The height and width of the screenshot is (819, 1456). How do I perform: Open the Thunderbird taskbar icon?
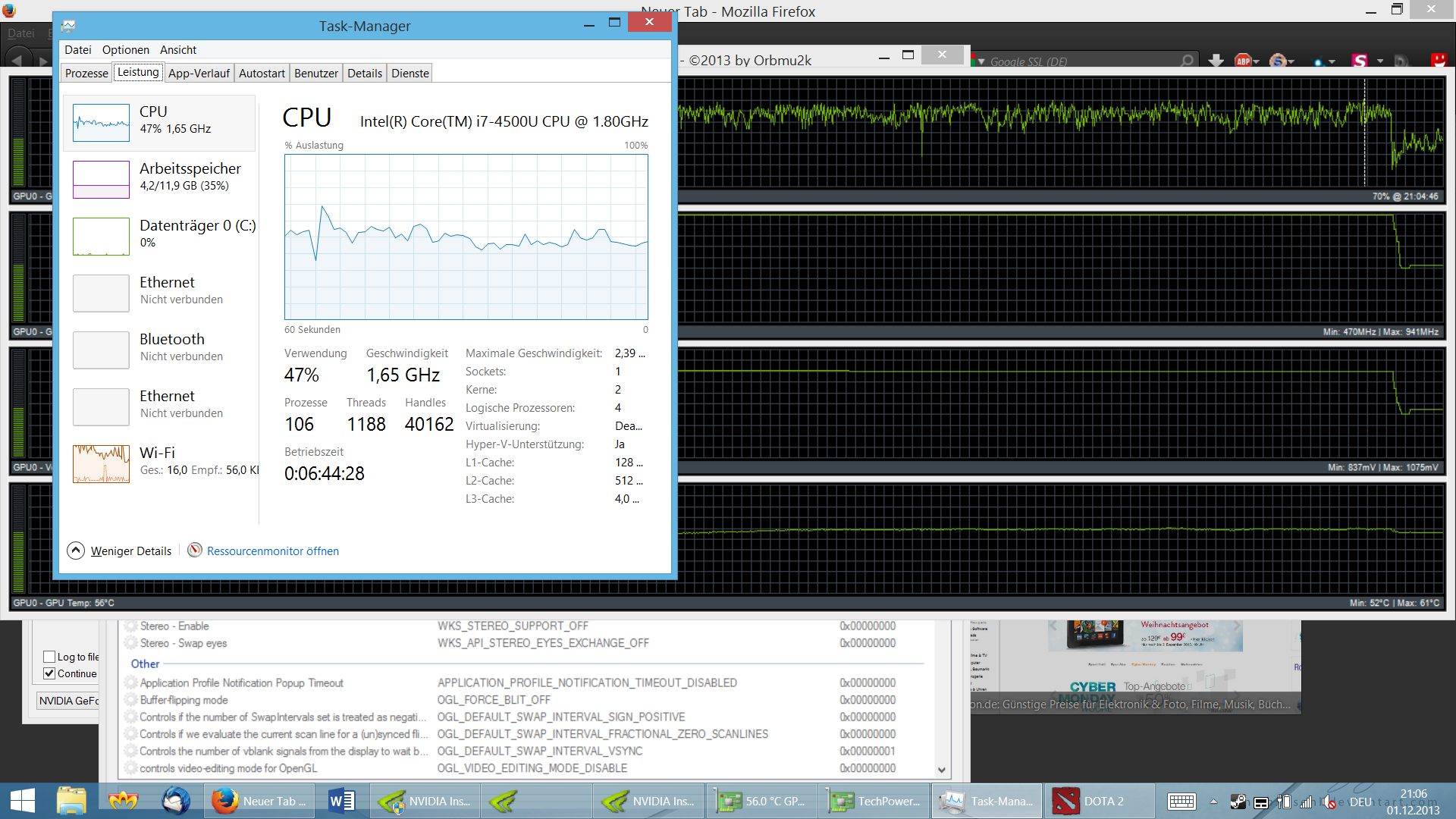coord(176,801)
